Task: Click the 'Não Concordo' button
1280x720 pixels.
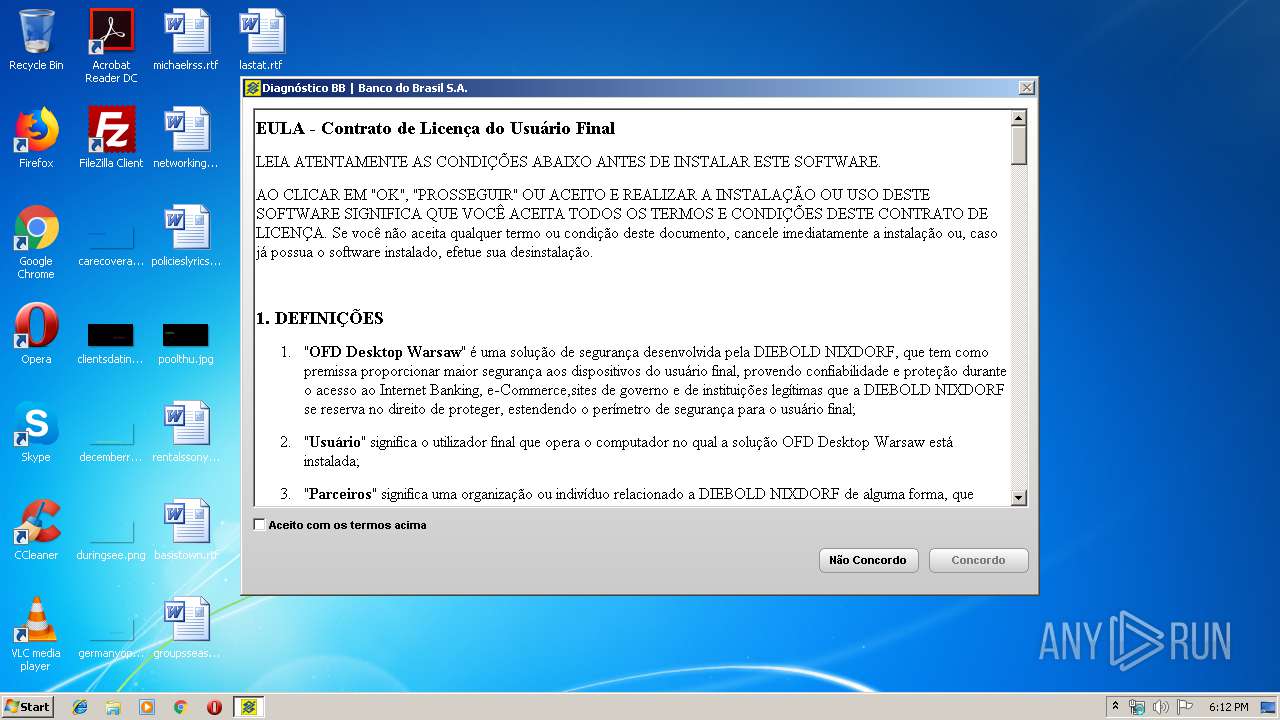Action: pyautogui.click(x=868, y=560)
